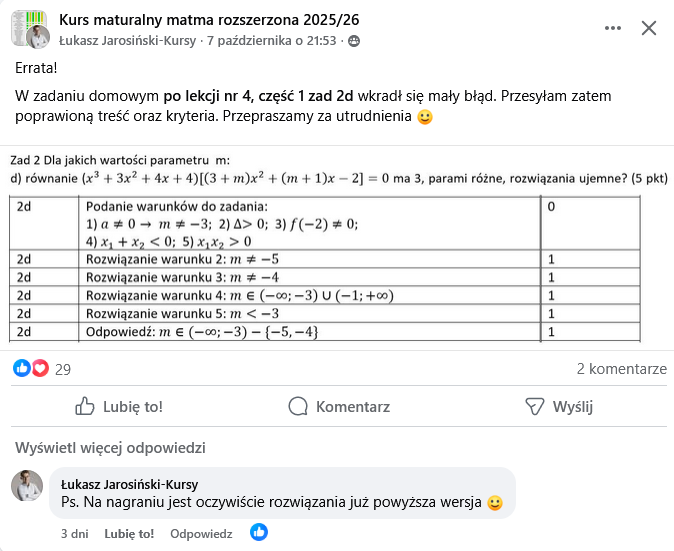Like the comment via its Lubię to! link

tap(129, 534)
